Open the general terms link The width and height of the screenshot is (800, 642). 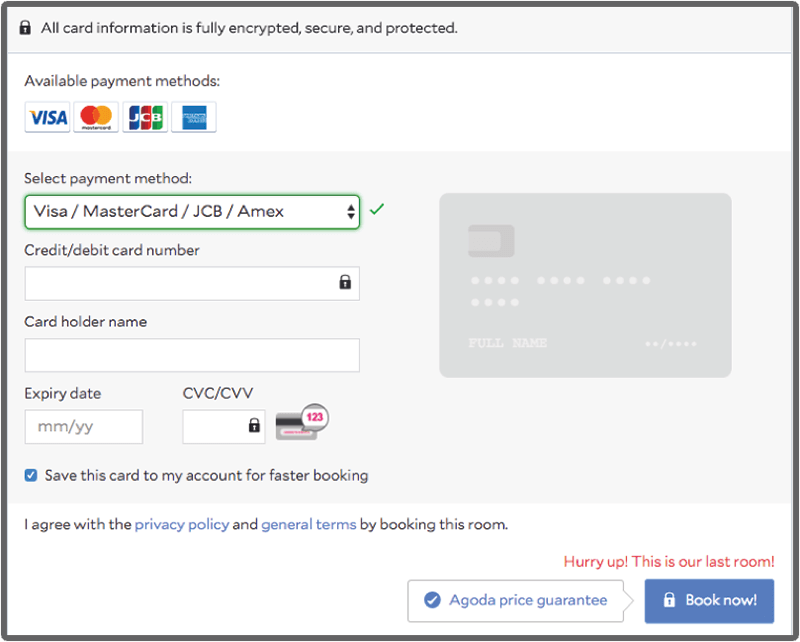[309, 524]
